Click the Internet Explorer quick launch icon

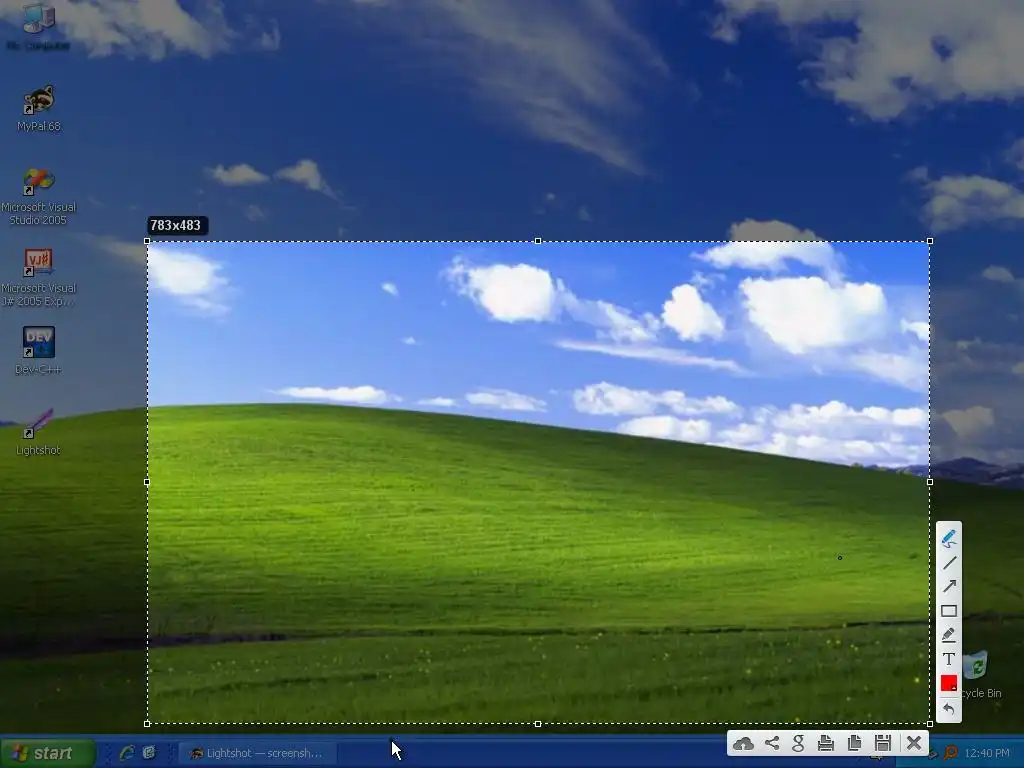127,753
